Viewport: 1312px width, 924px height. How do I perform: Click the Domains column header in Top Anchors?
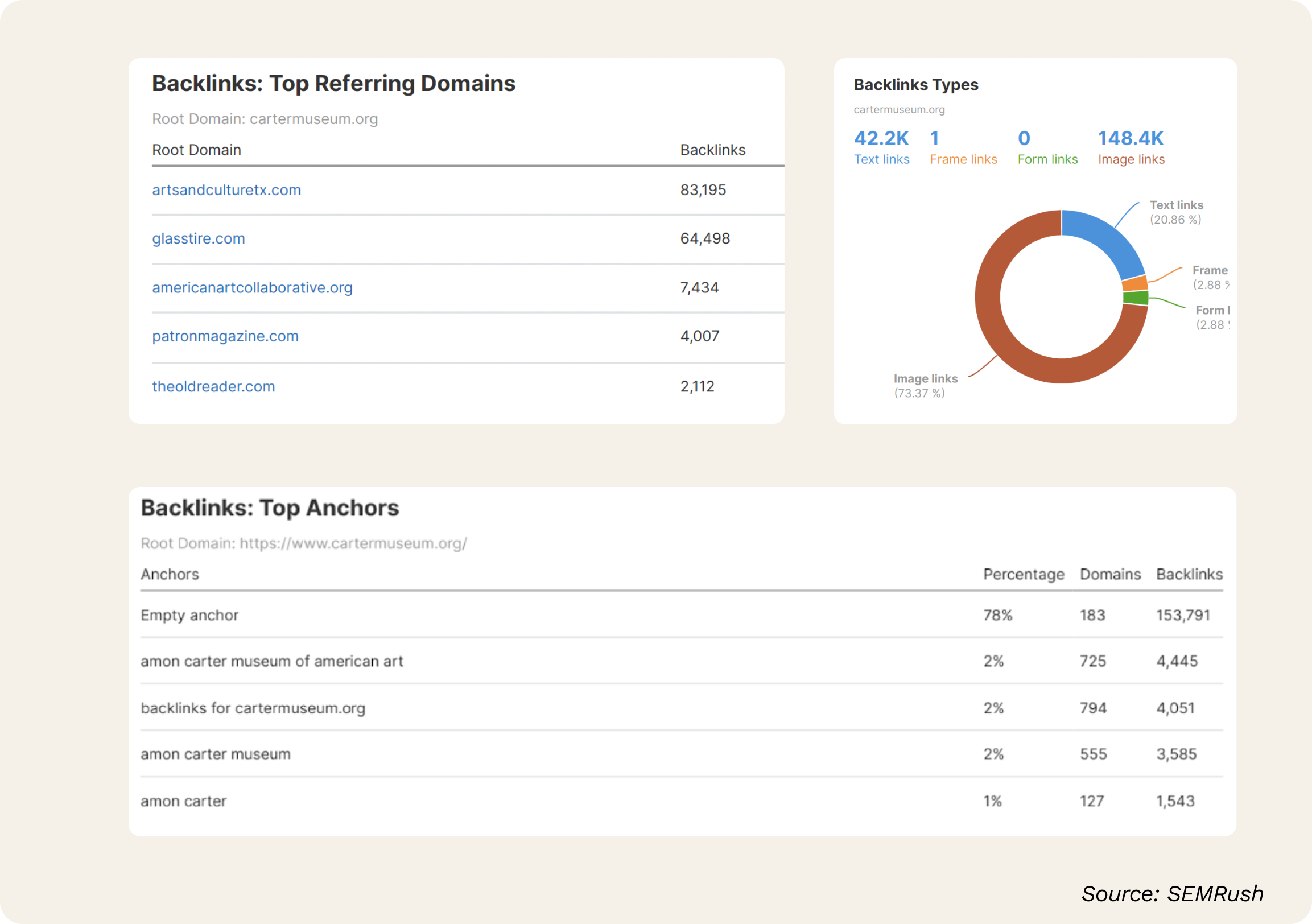point(1109,574)
